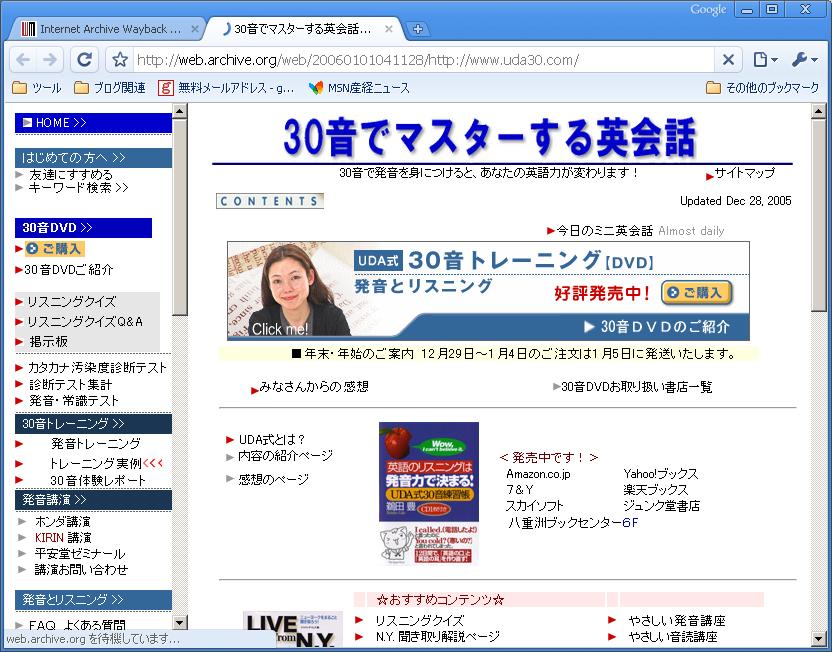
Task: Open 診断テスト集計 link
Action: (x=71, y=384)
